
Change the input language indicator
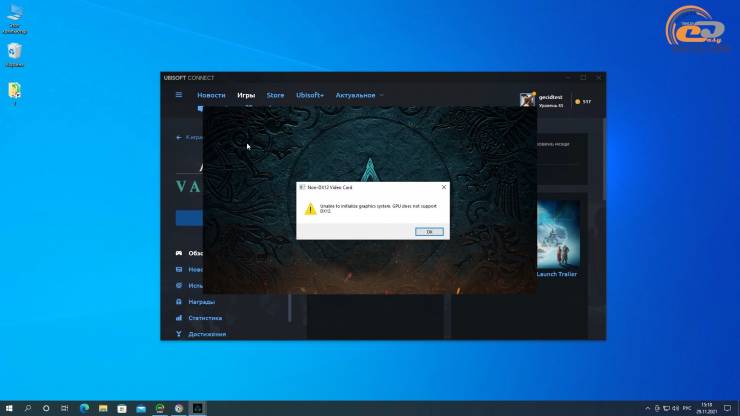687,408
